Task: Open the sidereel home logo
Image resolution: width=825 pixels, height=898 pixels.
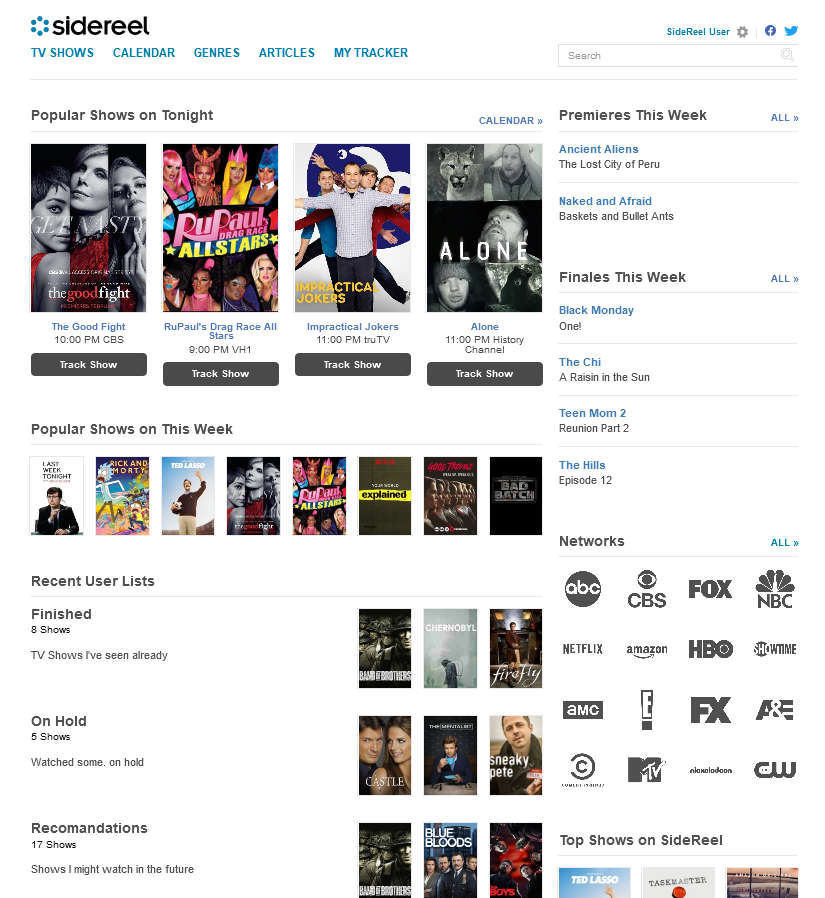Action: (x=90, y=26)
